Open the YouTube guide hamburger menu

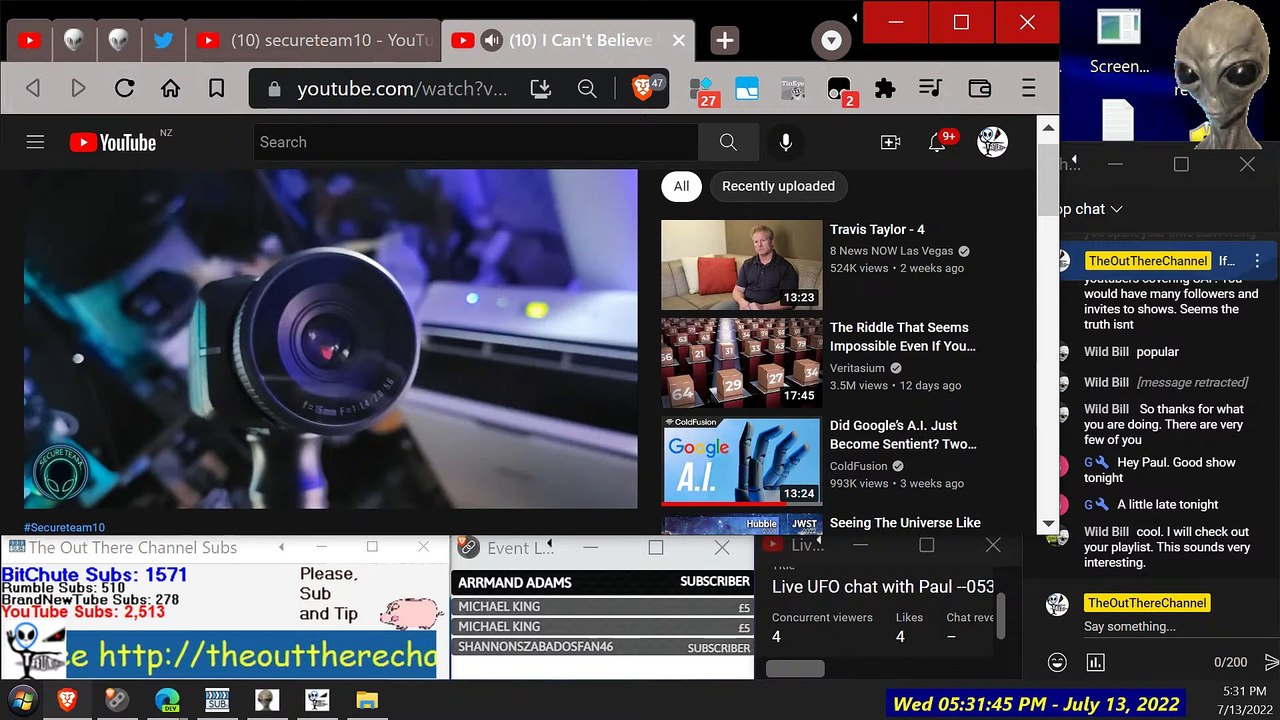click(35, 142)
